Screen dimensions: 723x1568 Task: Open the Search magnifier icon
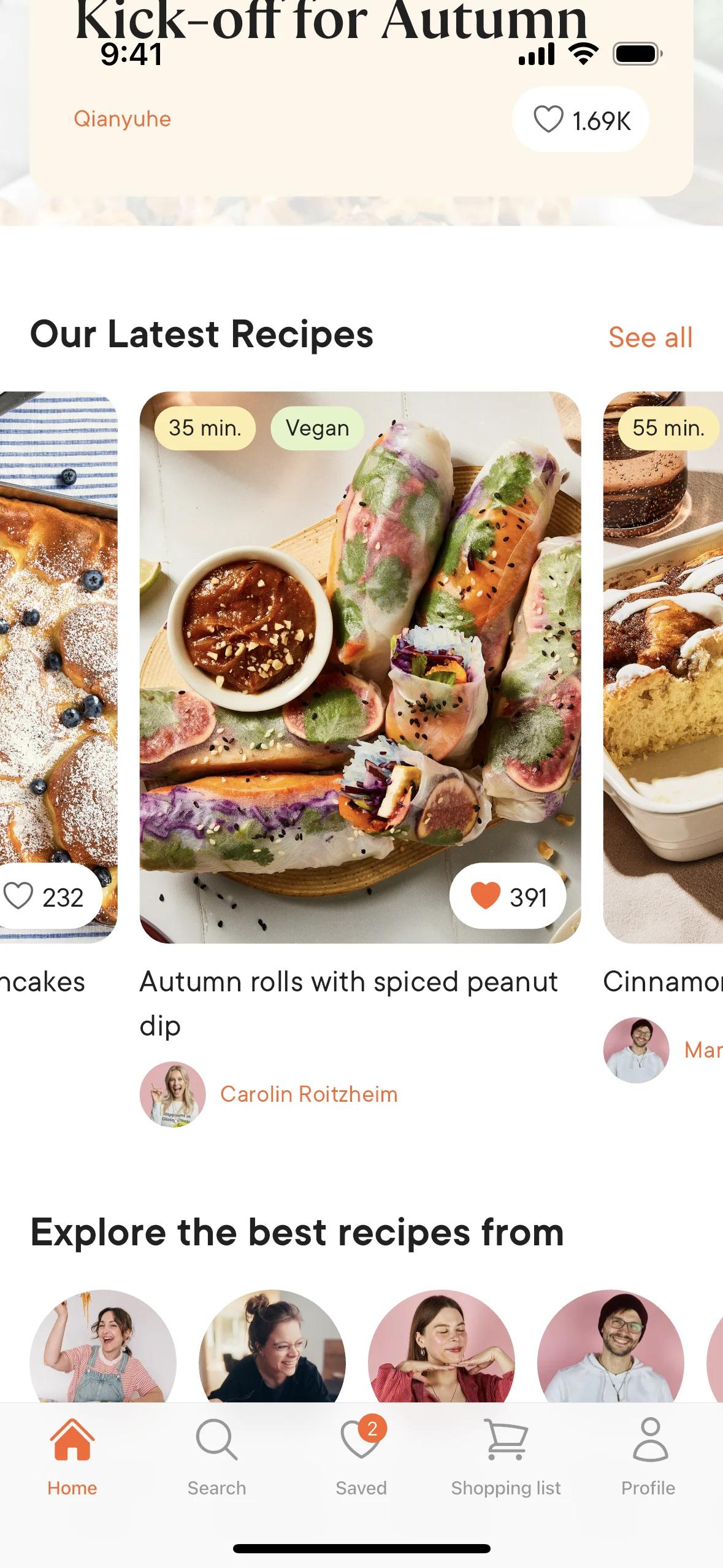click(x=216, y=1439)
